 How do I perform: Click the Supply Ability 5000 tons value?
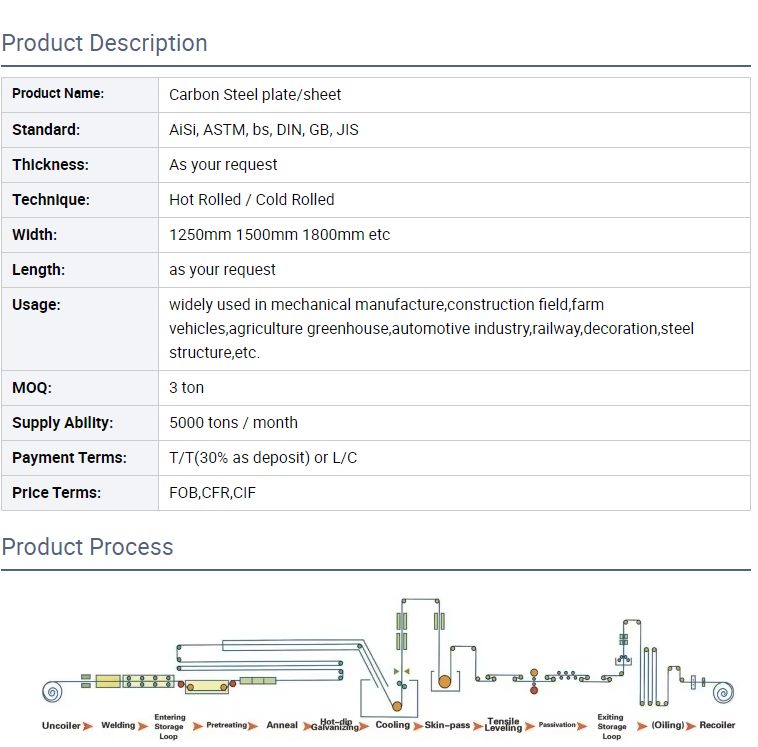[234, 423]
